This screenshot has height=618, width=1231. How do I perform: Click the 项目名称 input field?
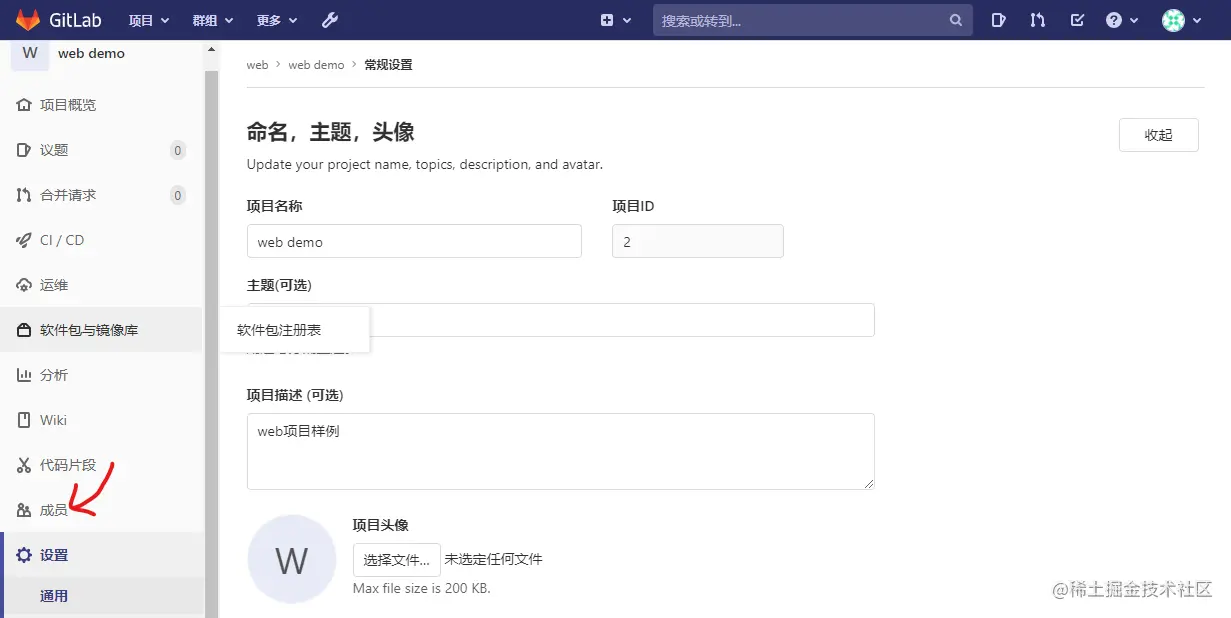click(x=414, y=241)
